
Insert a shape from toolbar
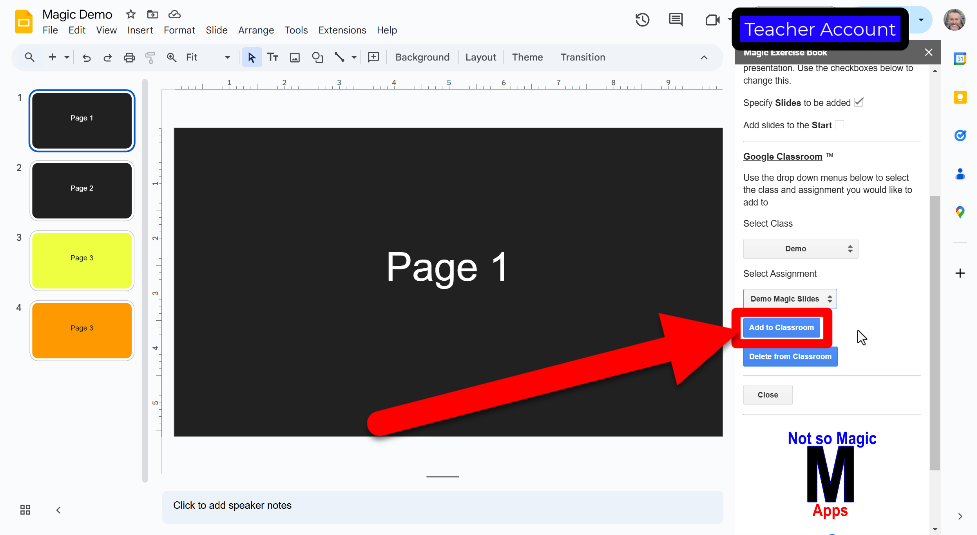click(317, 57)
